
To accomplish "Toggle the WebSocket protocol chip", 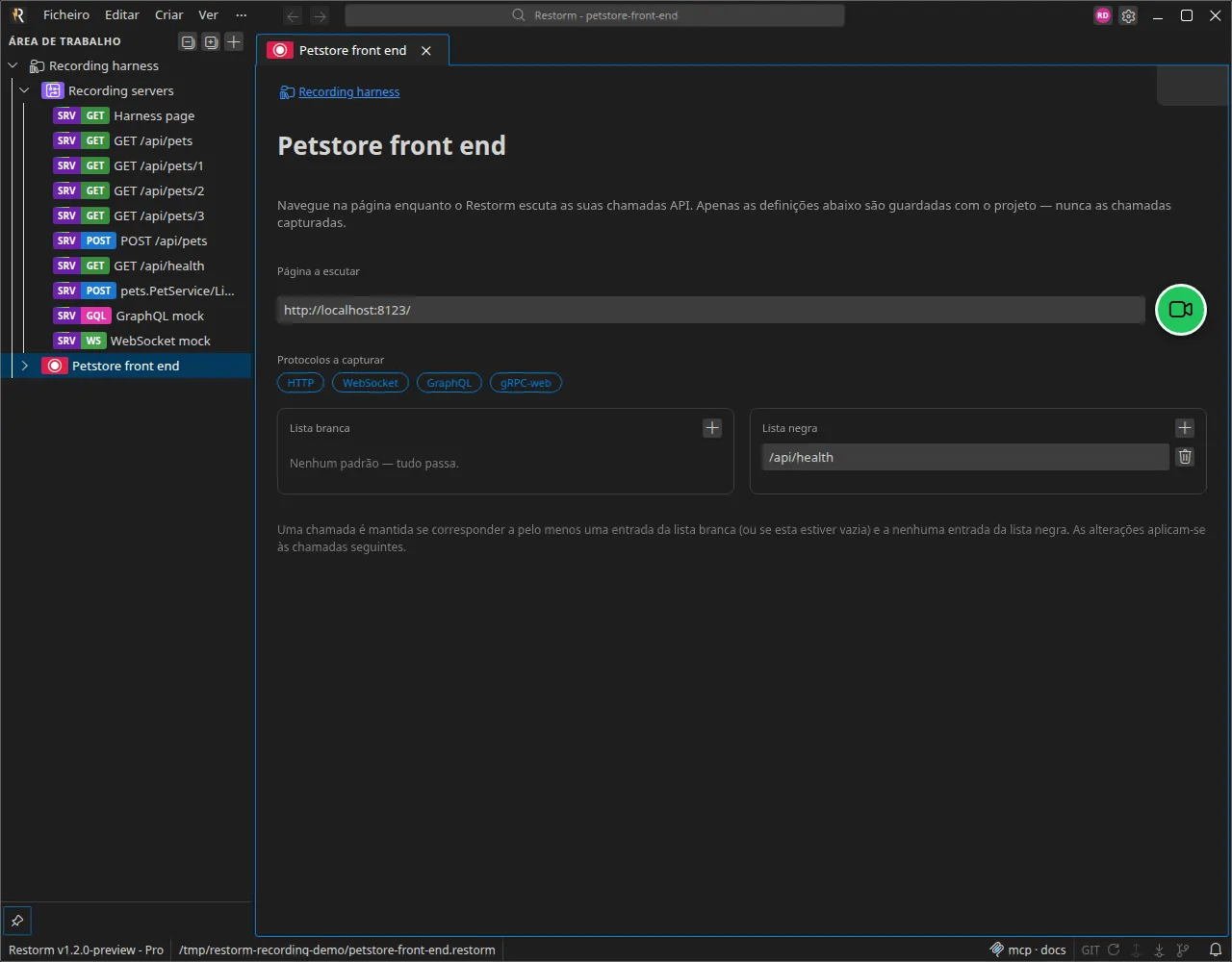I will [371, 383].
